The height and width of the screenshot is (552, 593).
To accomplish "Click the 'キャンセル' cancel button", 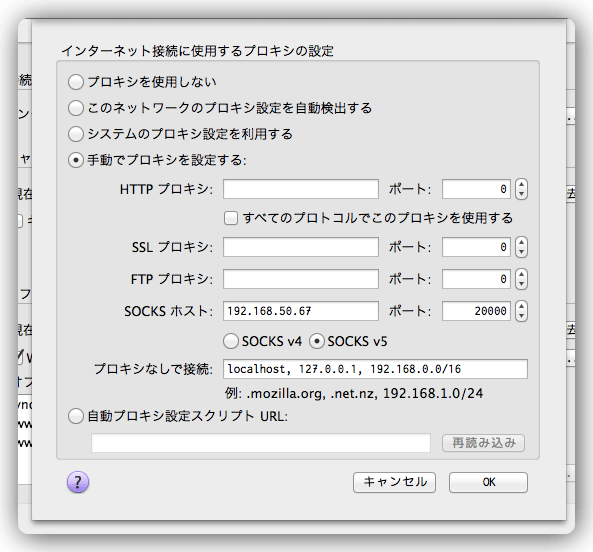I will [x=394, y=482].
